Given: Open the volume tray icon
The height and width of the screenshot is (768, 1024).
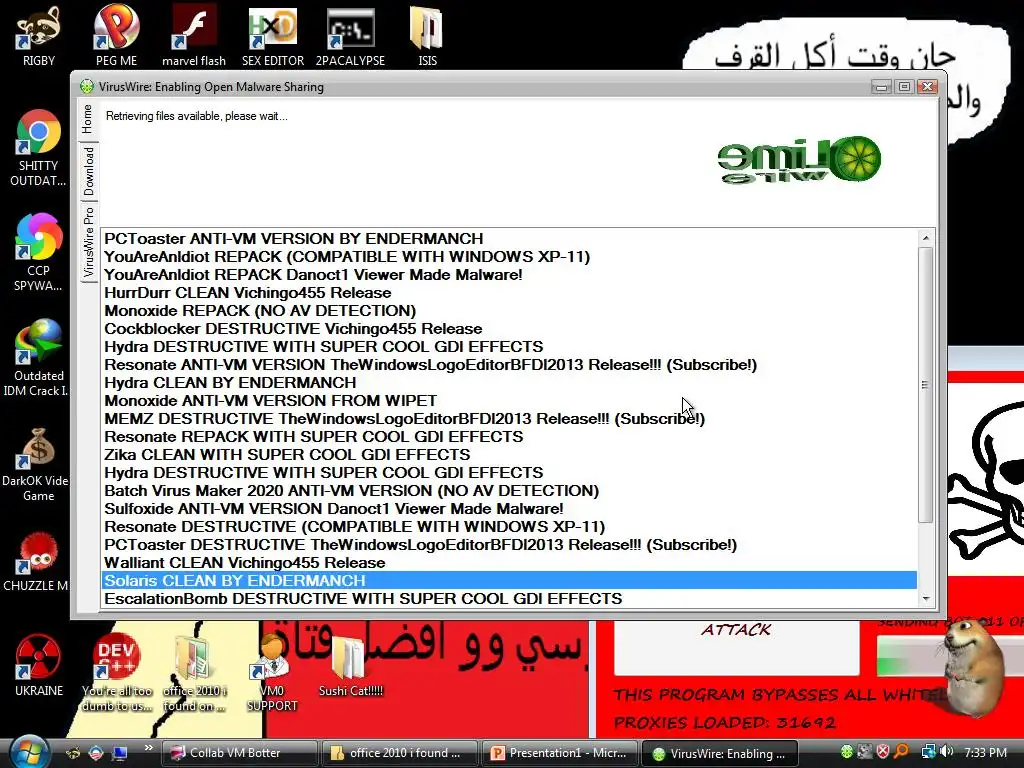Looking at the screenshot, I should [x=947, y=752].
